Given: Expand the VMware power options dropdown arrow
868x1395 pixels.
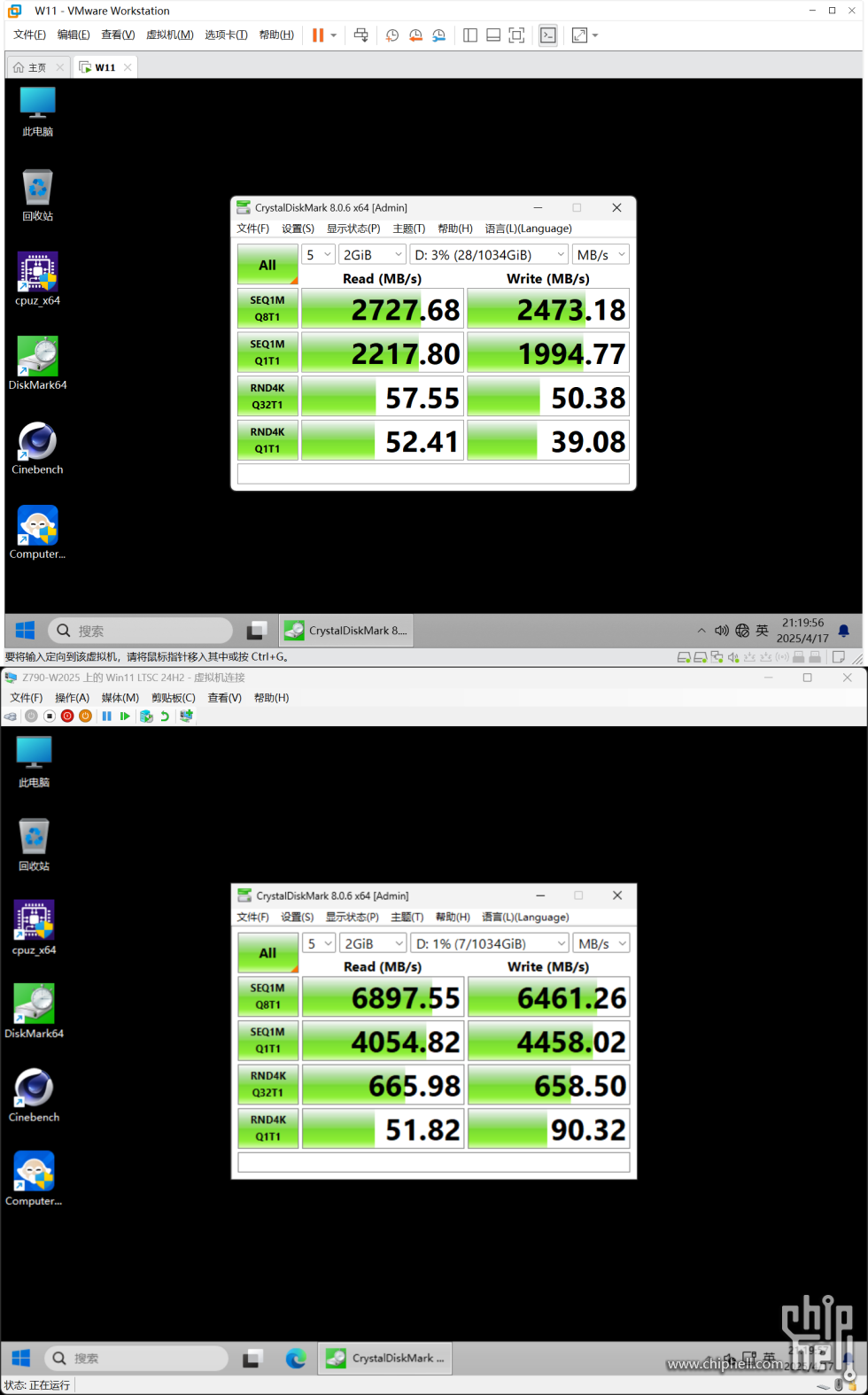Looking at the screenshot, I should (334, 35).
